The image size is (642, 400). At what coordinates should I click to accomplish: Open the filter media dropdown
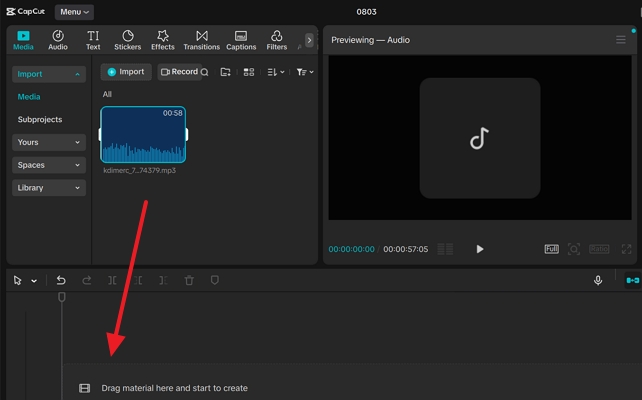click(x=305, y=72)
